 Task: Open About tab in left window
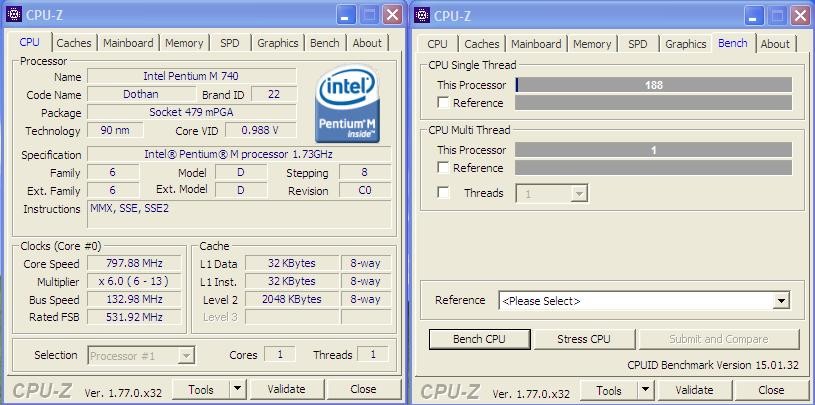click(367, 43)
